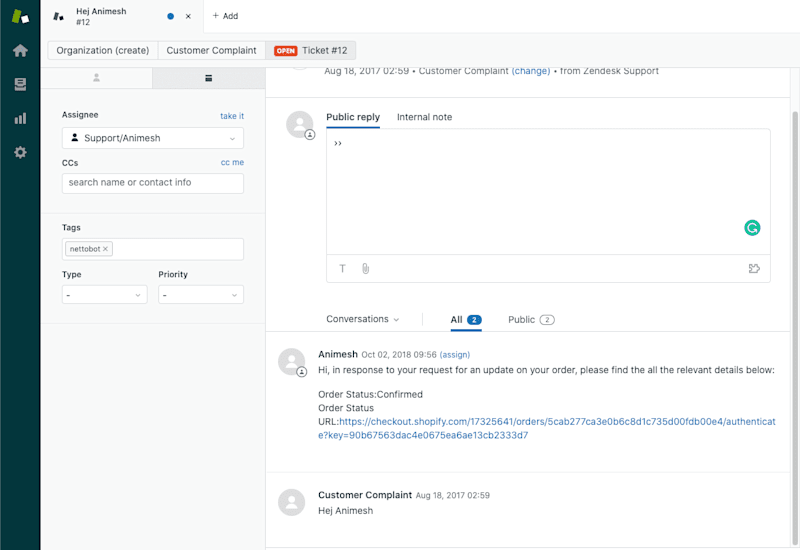The width and height of the screenshot is (800, 550).
Task: Switch to the Internal note tab
Action: [424, 117]
